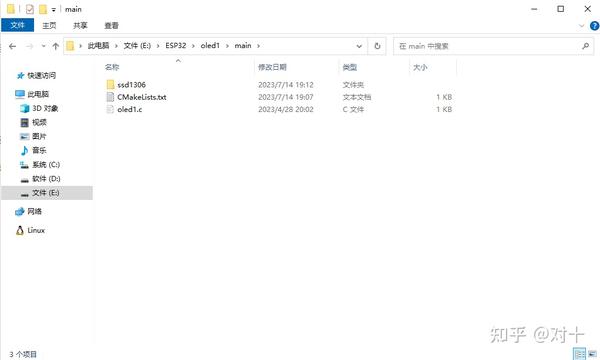Viewport: 600px width, 360px height.
Task: Refresh the current folder view
Action: point(377,46)
